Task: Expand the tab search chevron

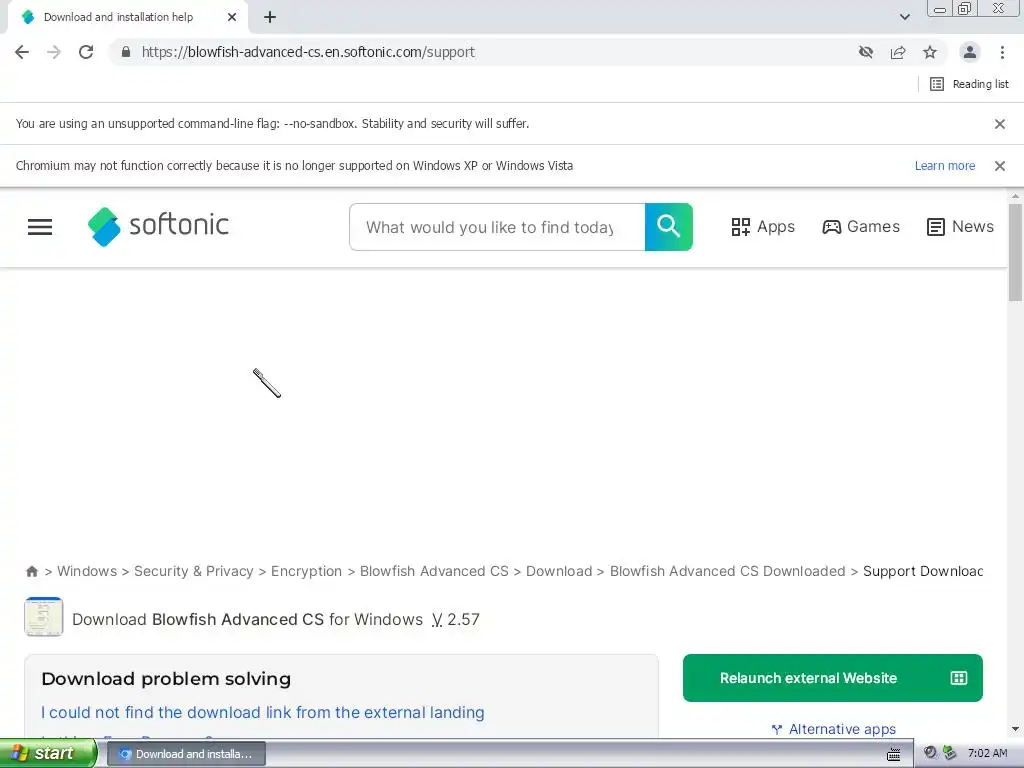Action: 904,17
